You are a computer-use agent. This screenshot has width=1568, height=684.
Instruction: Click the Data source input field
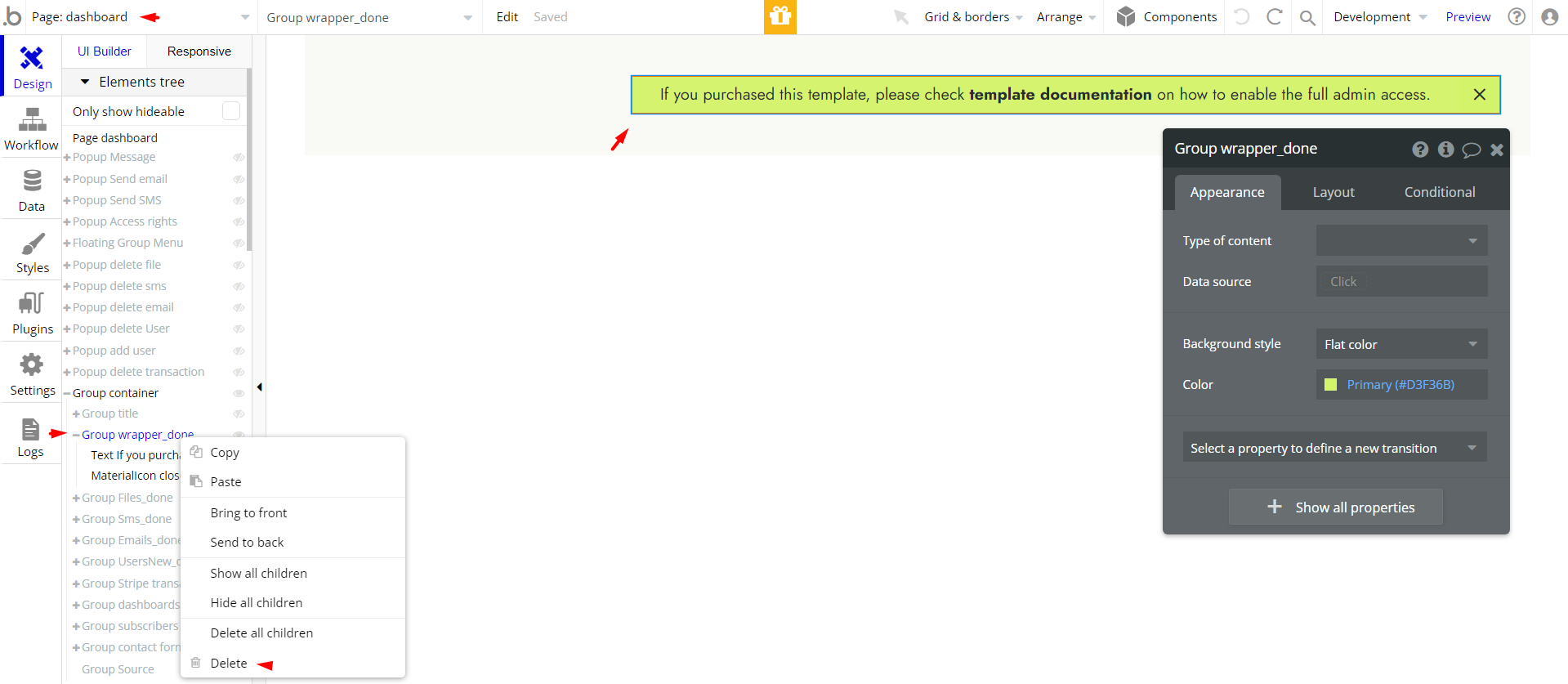click(x=1401, y=281)
